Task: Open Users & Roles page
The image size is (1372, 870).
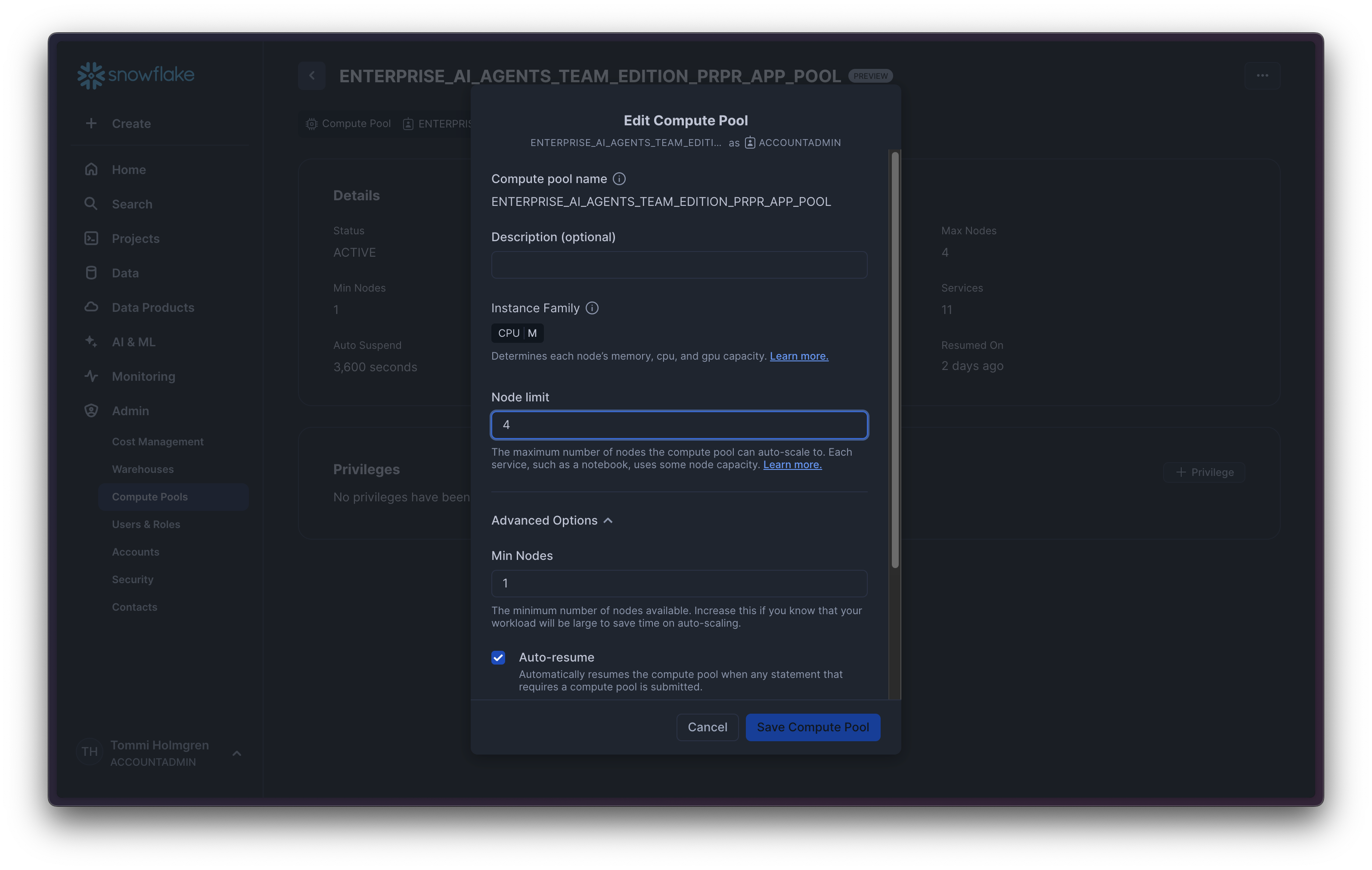Action: tap(146, 524)
